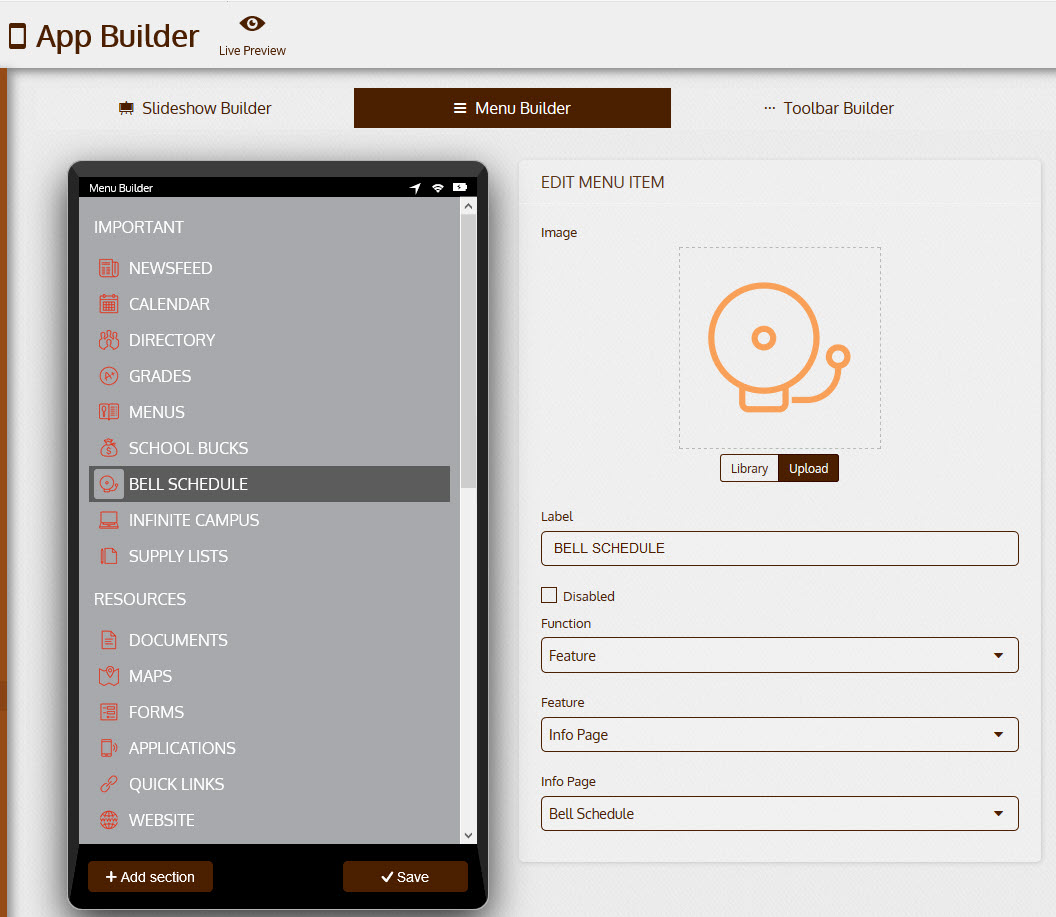
Task: Select the DOCUMENTS menu item
Action: 269,640
